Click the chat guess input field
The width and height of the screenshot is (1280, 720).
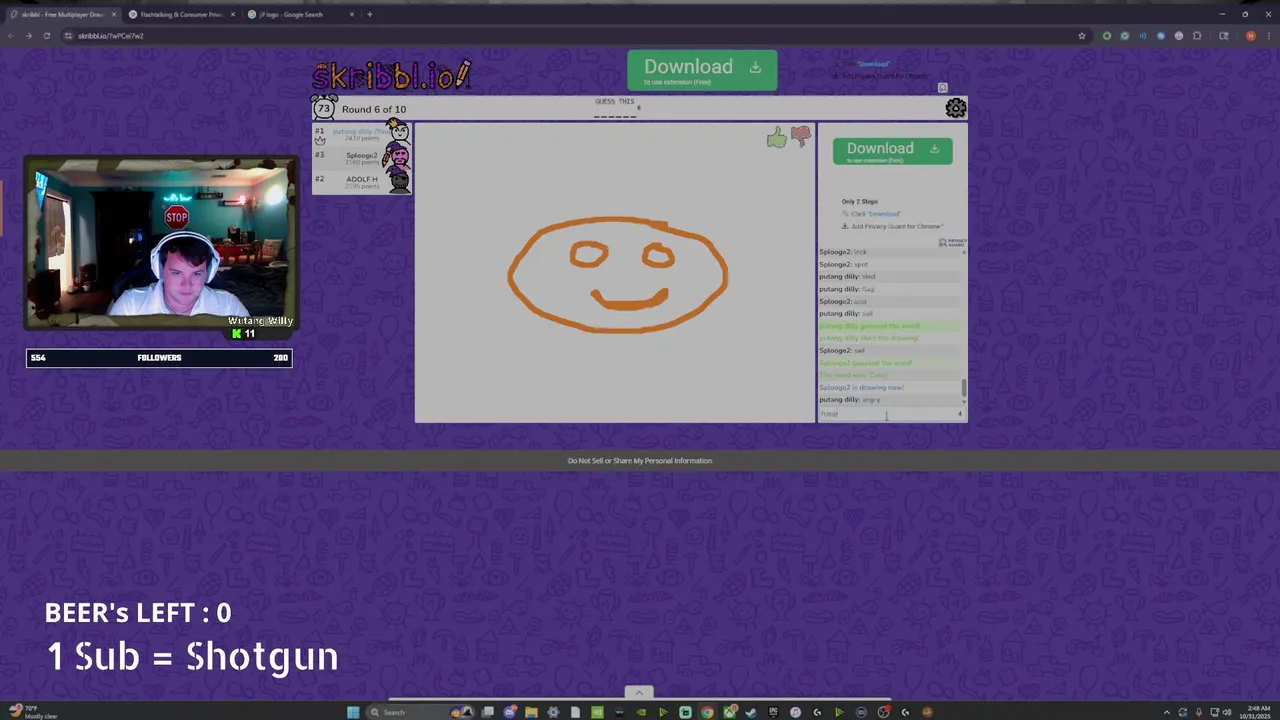click(892, 414)
